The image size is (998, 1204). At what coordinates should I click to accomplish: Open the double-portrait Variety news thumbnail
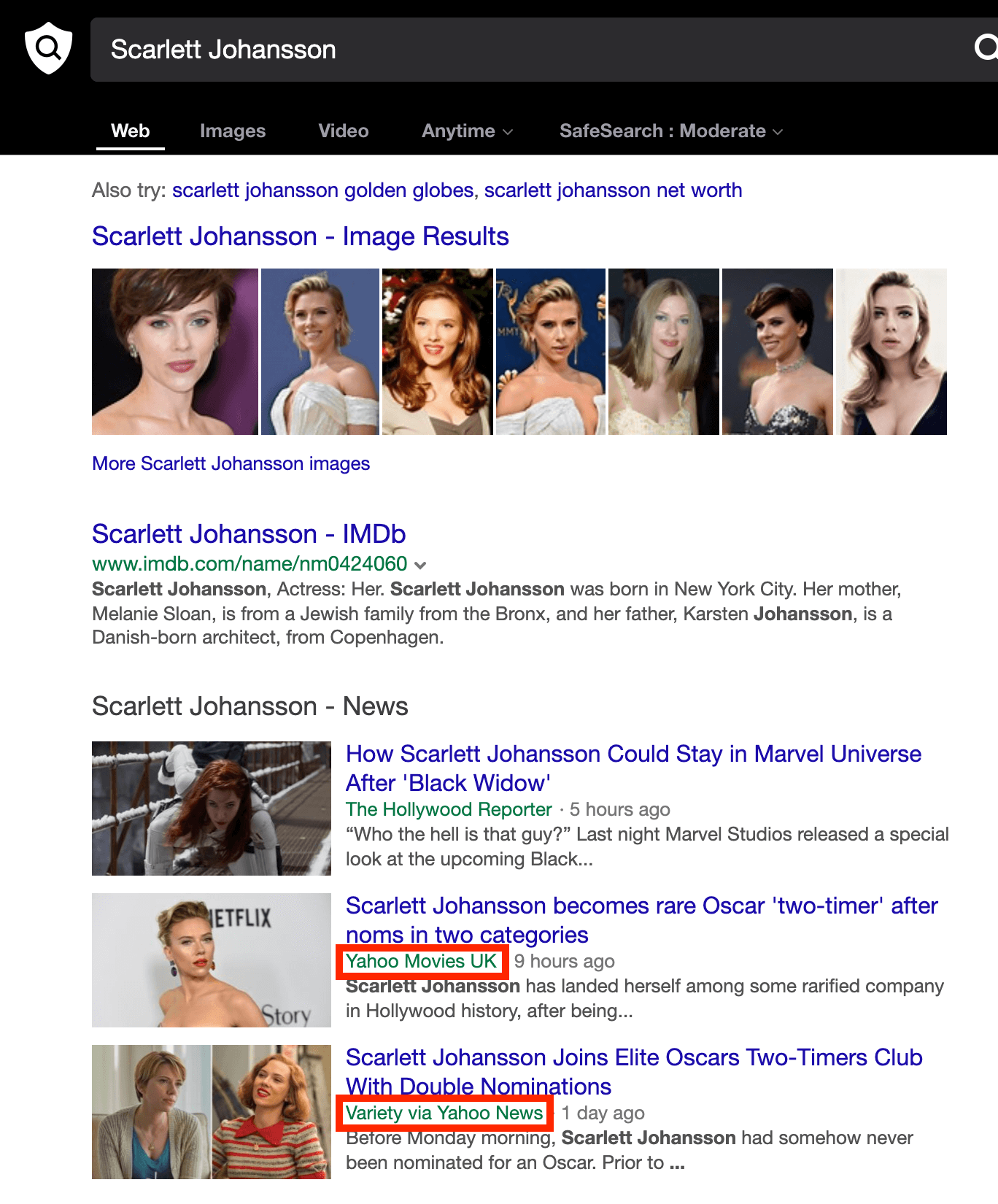tap(212, 1112)
